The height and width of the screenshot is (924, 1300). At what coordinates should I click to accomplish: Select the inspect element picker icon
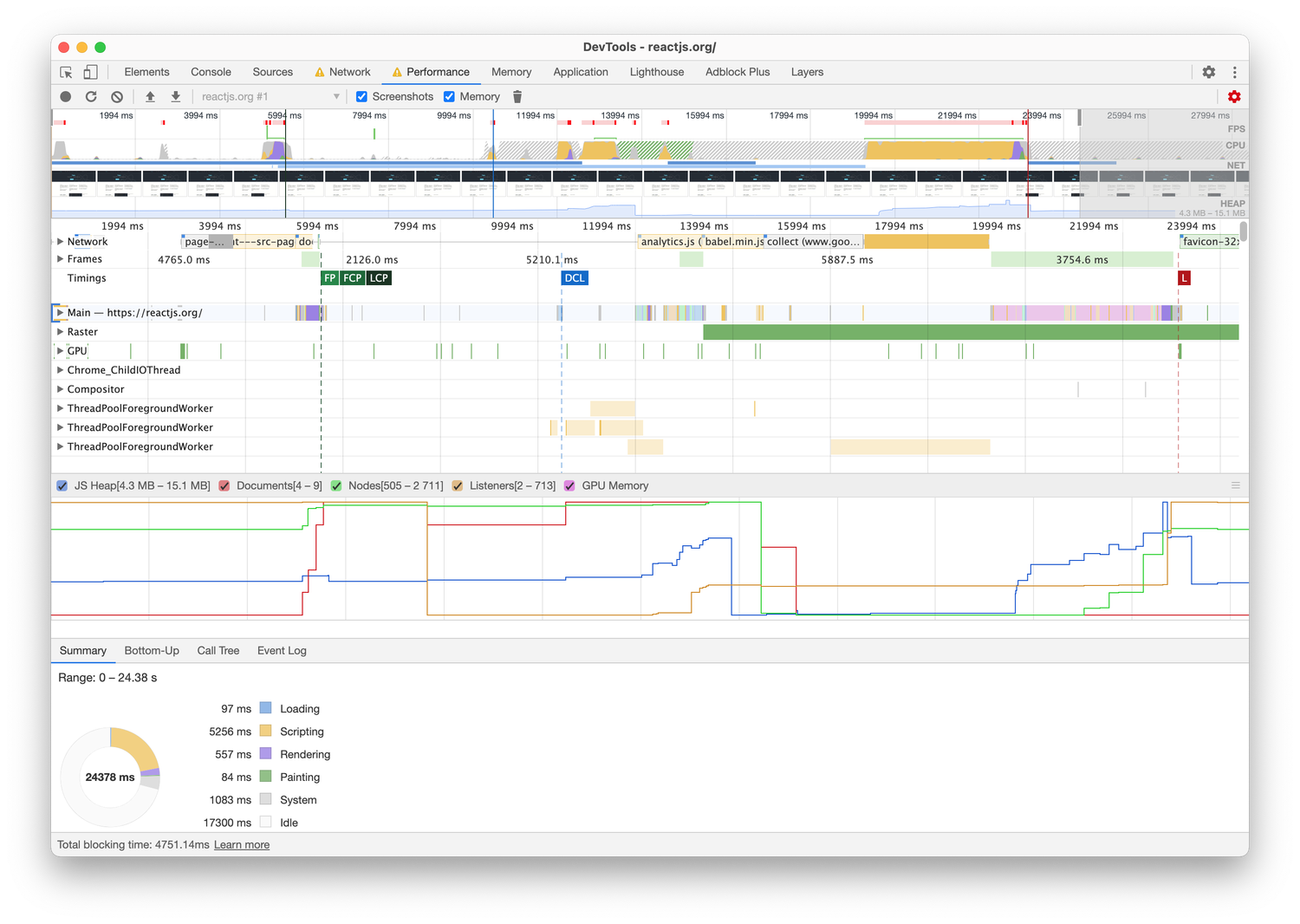pyautogui.click(x=66, y=72)
